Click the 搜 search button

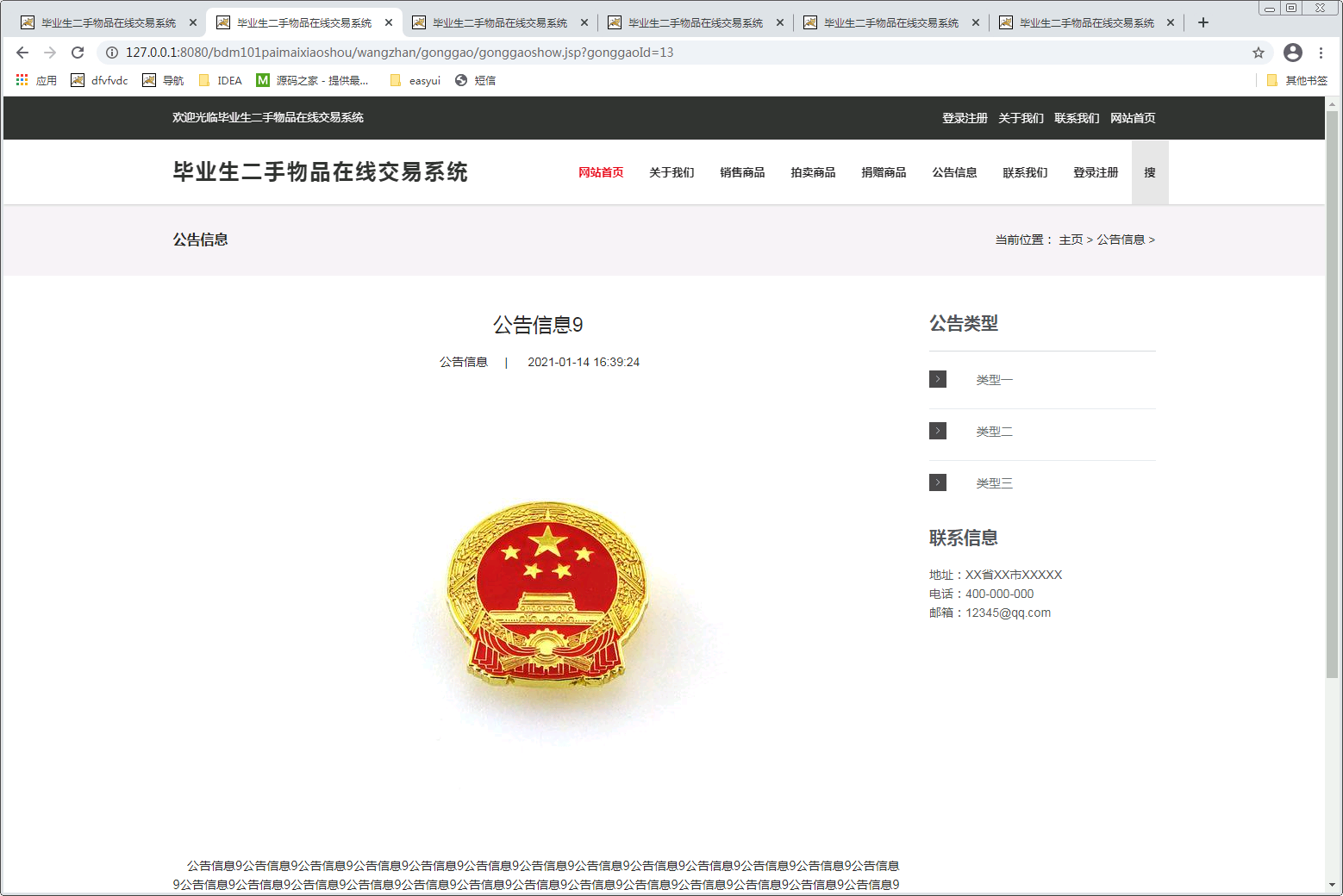click(1150, 172)
